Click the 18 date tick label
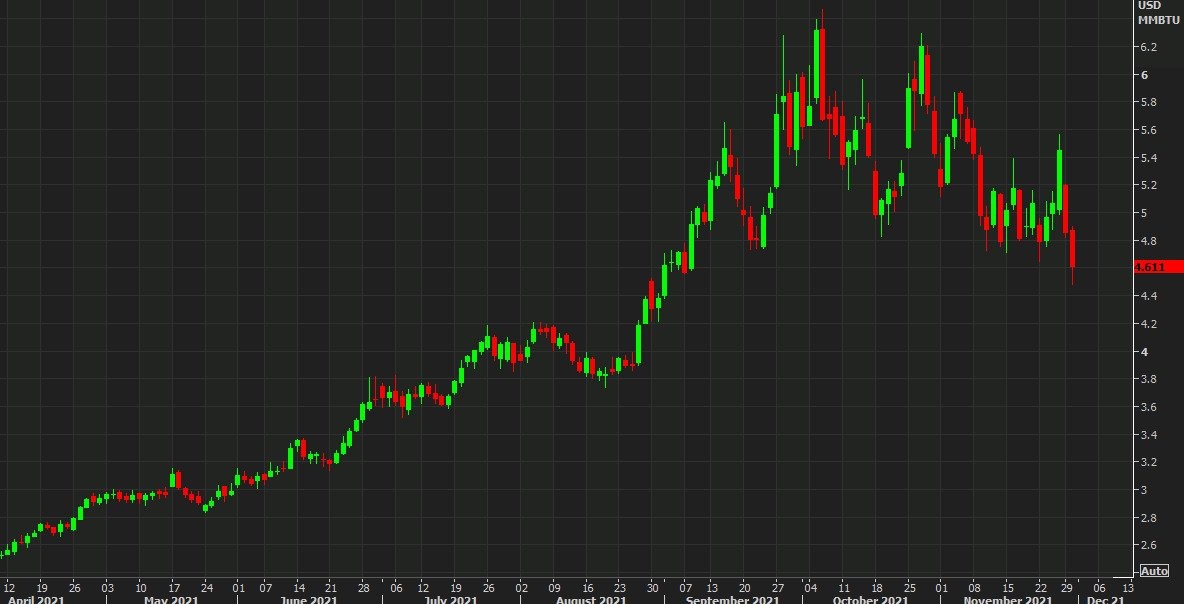 click(877, 587)
